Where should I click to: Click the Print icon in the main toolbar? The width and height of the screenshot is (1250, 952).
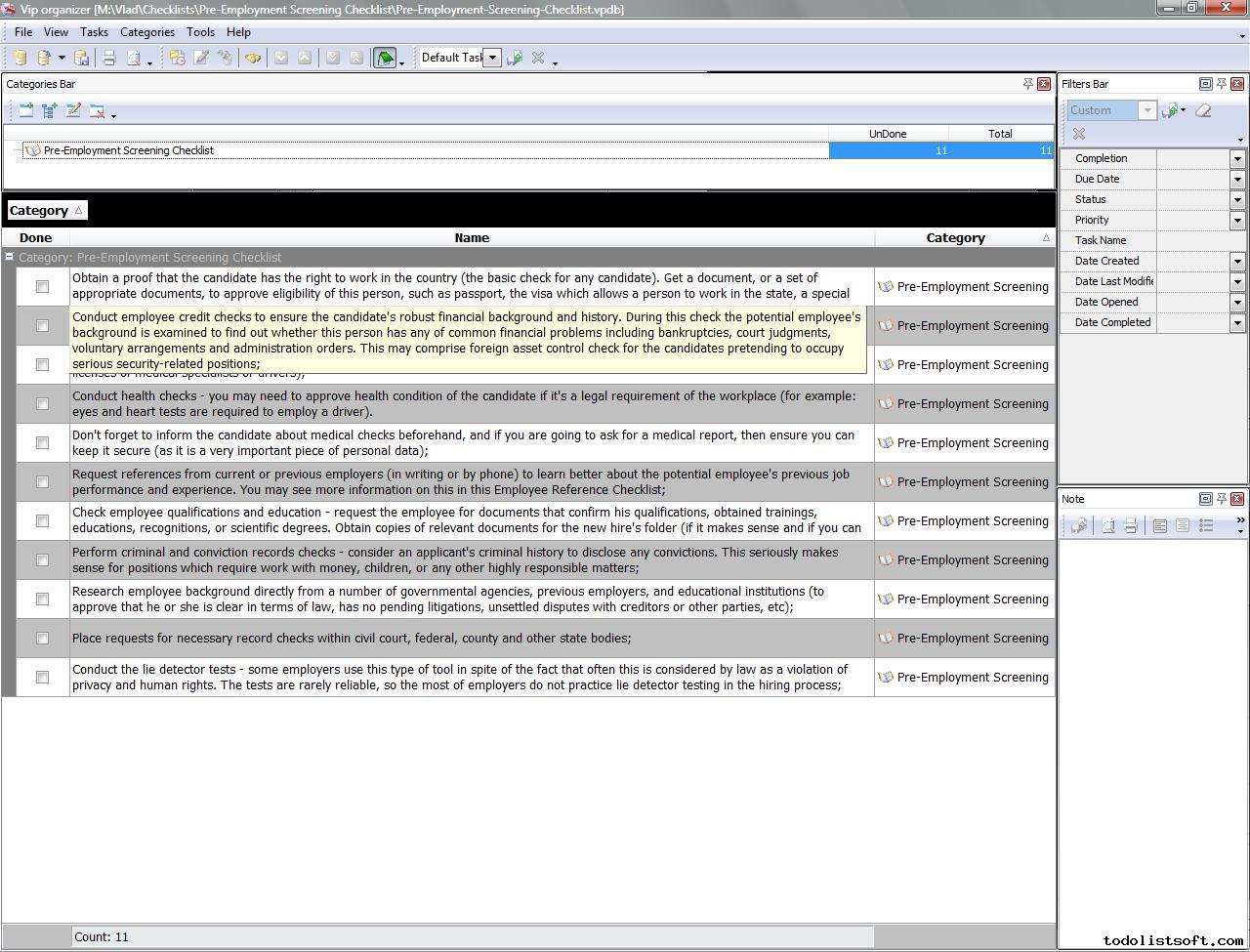(x=109, y=59)
